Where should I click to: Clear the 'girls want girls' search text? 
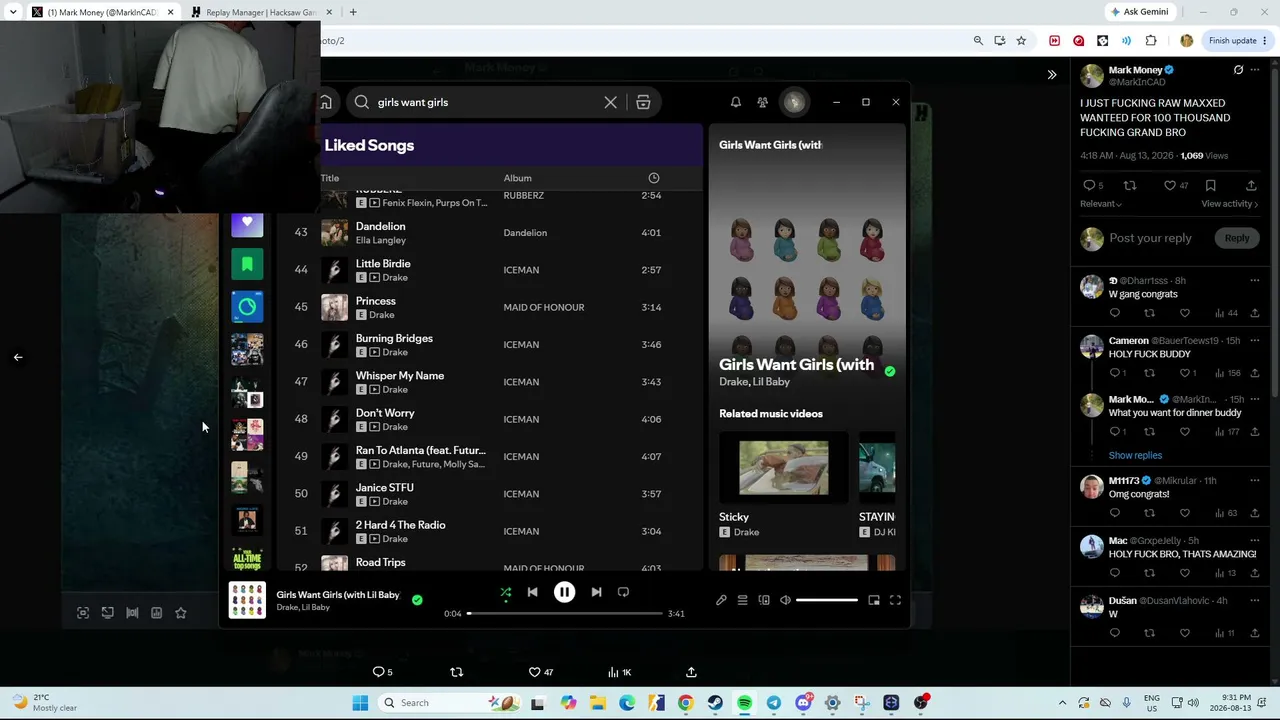pyautogui.click(x=610, y=102)
